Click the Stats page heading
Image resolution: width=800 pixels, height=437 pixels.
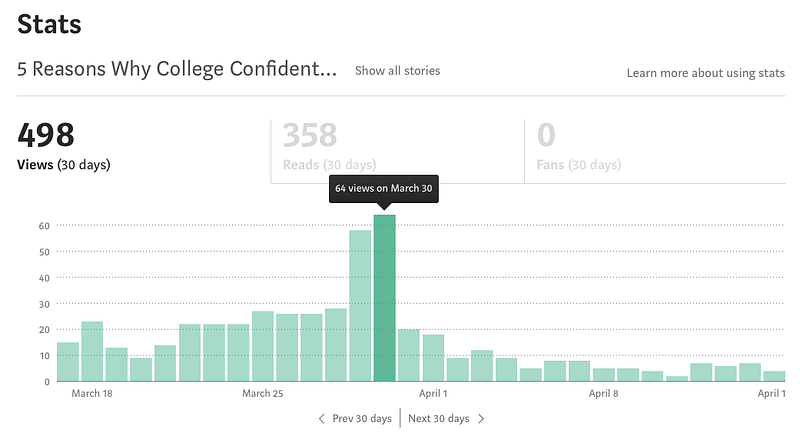(x=49, y=24)
